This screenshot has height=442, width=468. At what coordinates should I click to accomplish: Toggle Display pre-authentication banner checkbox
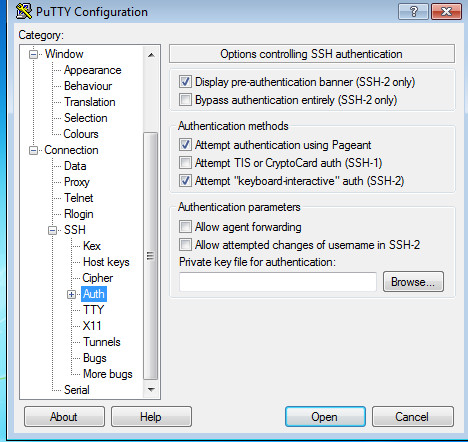pos(185,82)
